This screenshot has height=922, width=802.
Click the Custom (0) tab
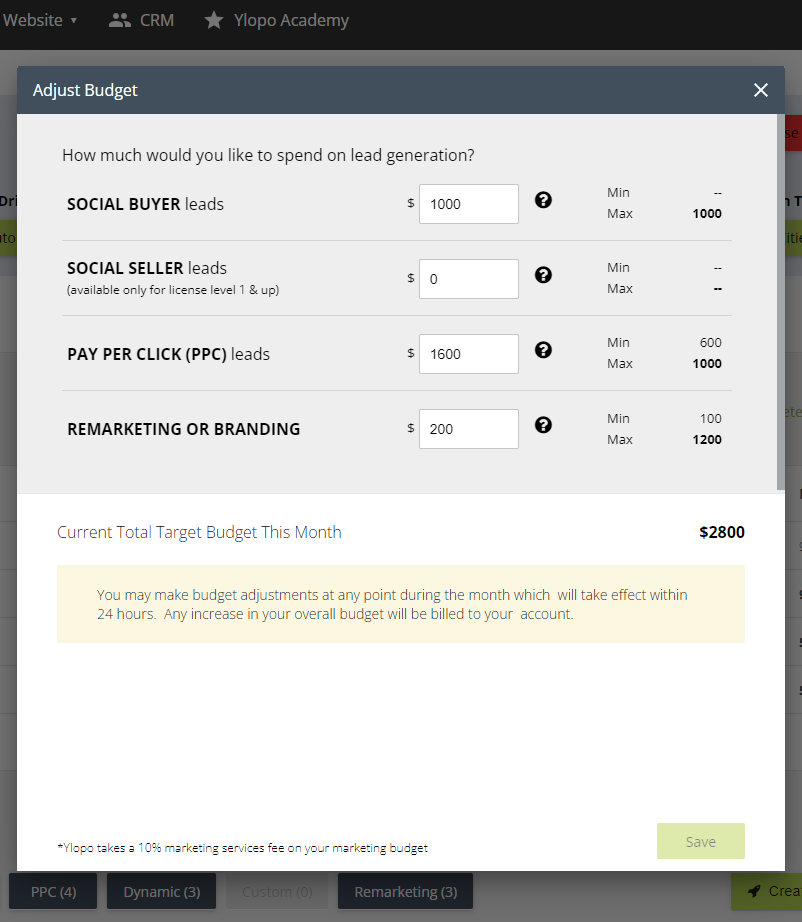tap(276, 891)
